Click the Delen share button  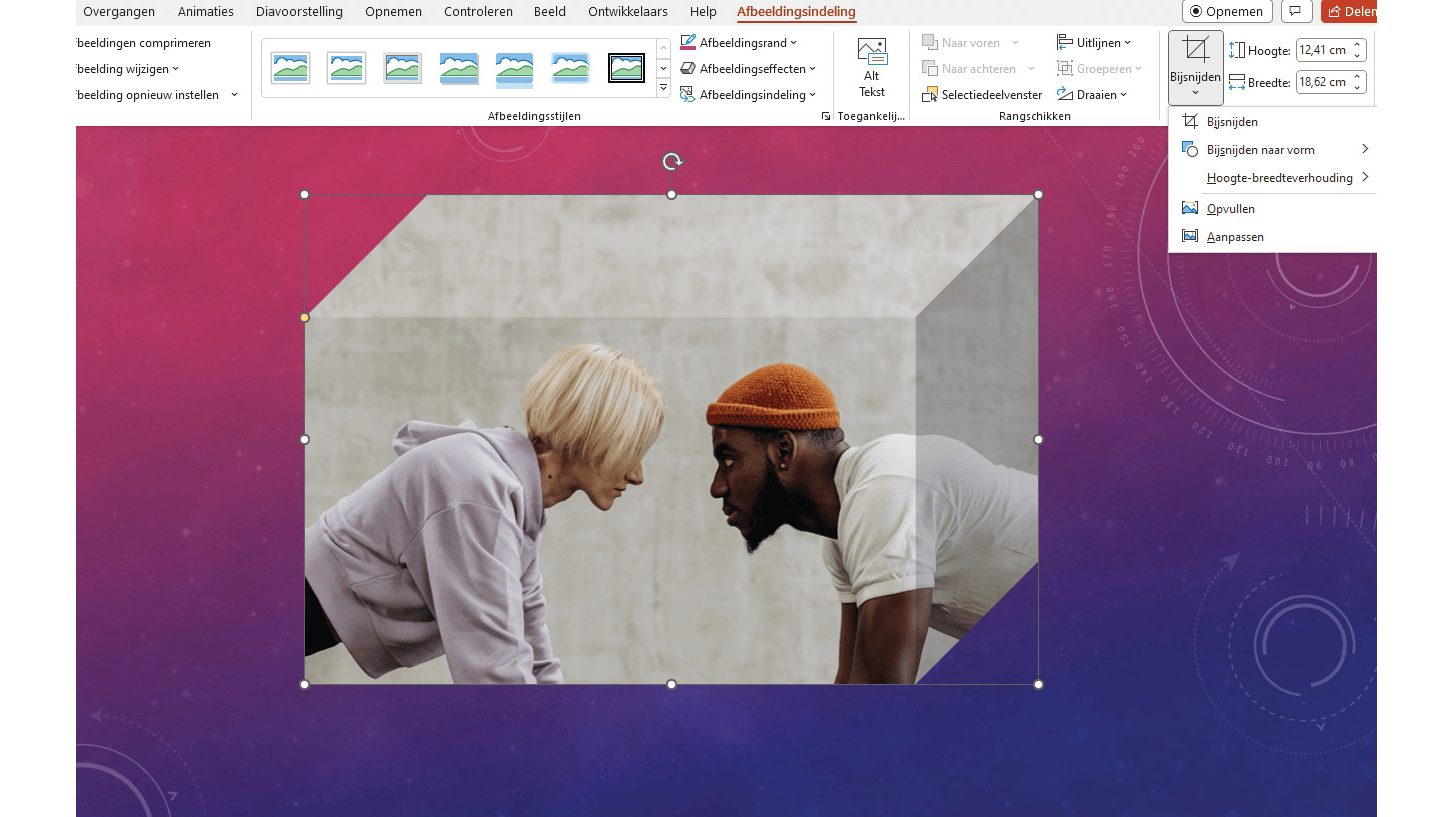point(1349,12)
